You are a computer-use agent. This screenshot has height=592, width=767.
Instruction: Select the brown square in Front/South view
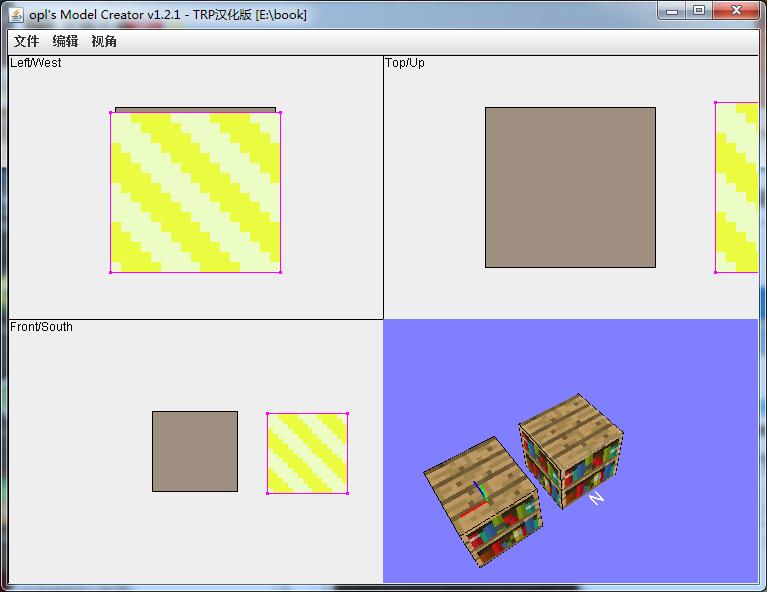point(195,451)
